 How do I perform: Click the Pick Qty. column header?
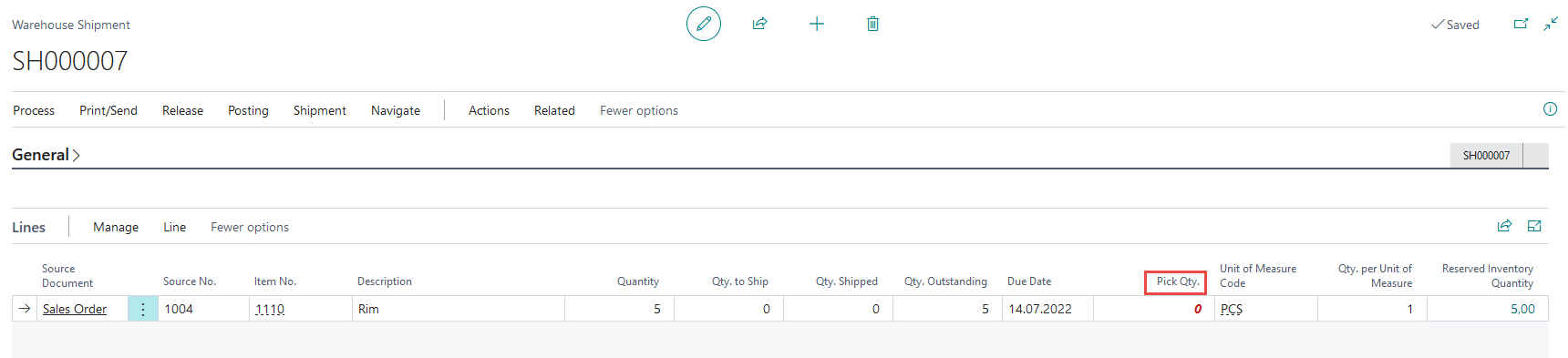(1177, 281)
